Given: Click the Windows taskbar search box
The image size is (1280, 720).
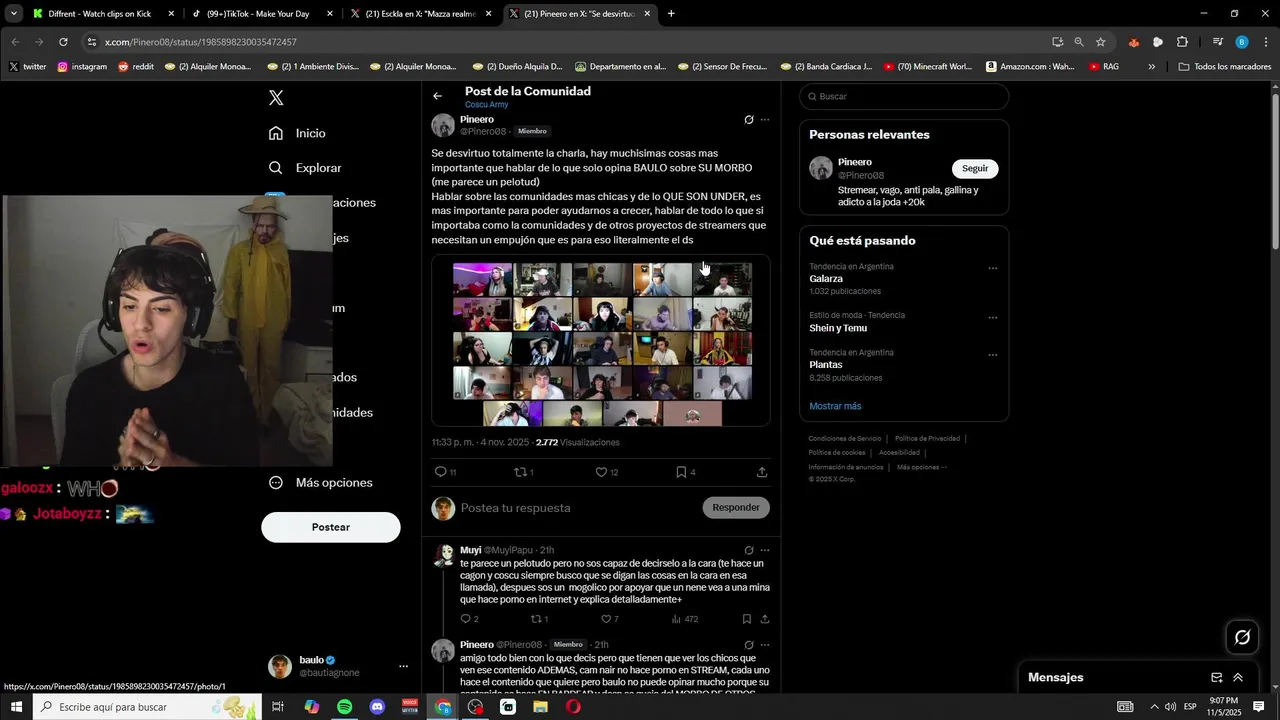Looking at the screenshot, I should point(148,707).
